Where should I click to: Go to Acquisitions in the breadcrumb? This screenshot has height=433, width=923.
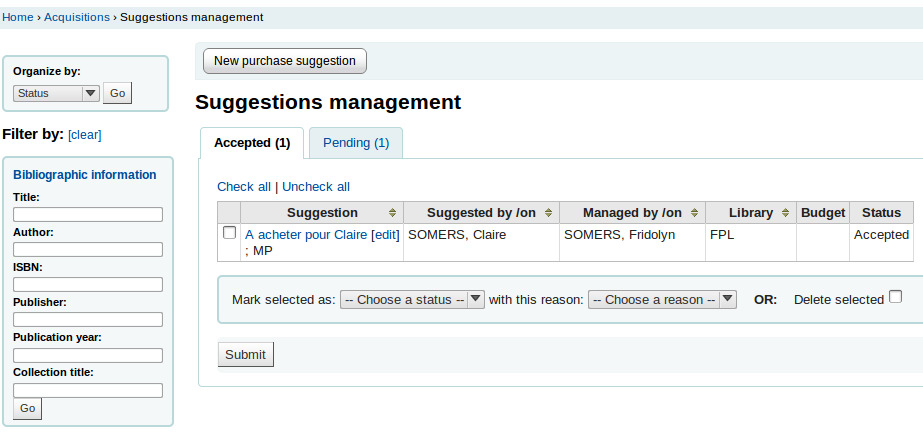pyautogui.click(x=77, y=17)
